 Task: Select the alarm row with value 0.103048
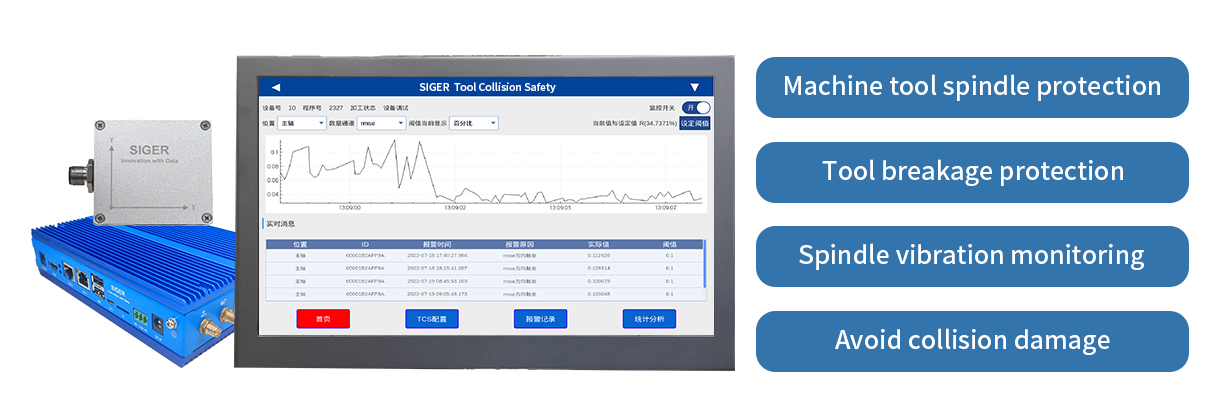485,294
